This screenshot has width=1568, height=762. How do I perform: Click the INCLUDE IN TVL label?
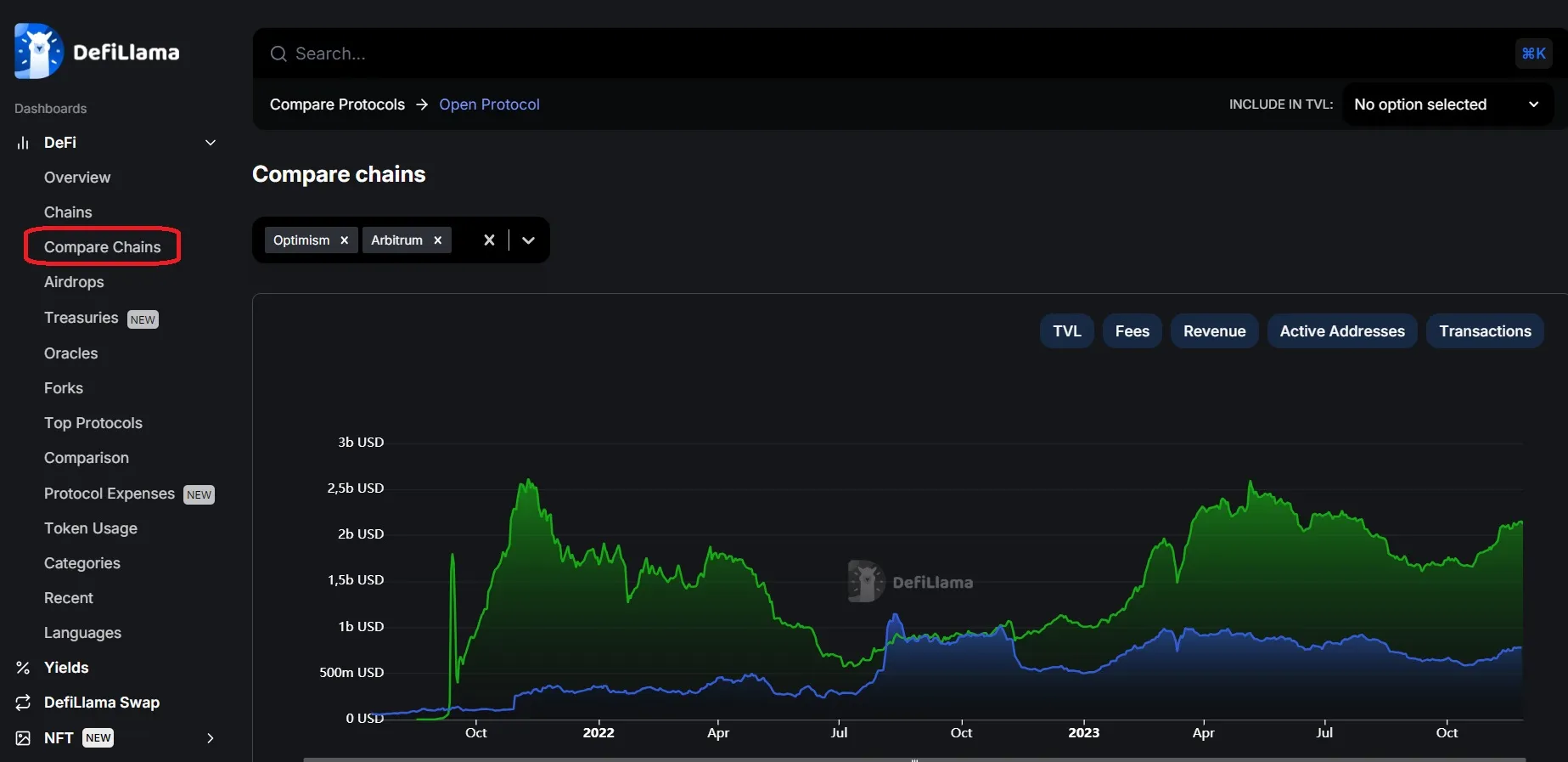[1281, 104]
